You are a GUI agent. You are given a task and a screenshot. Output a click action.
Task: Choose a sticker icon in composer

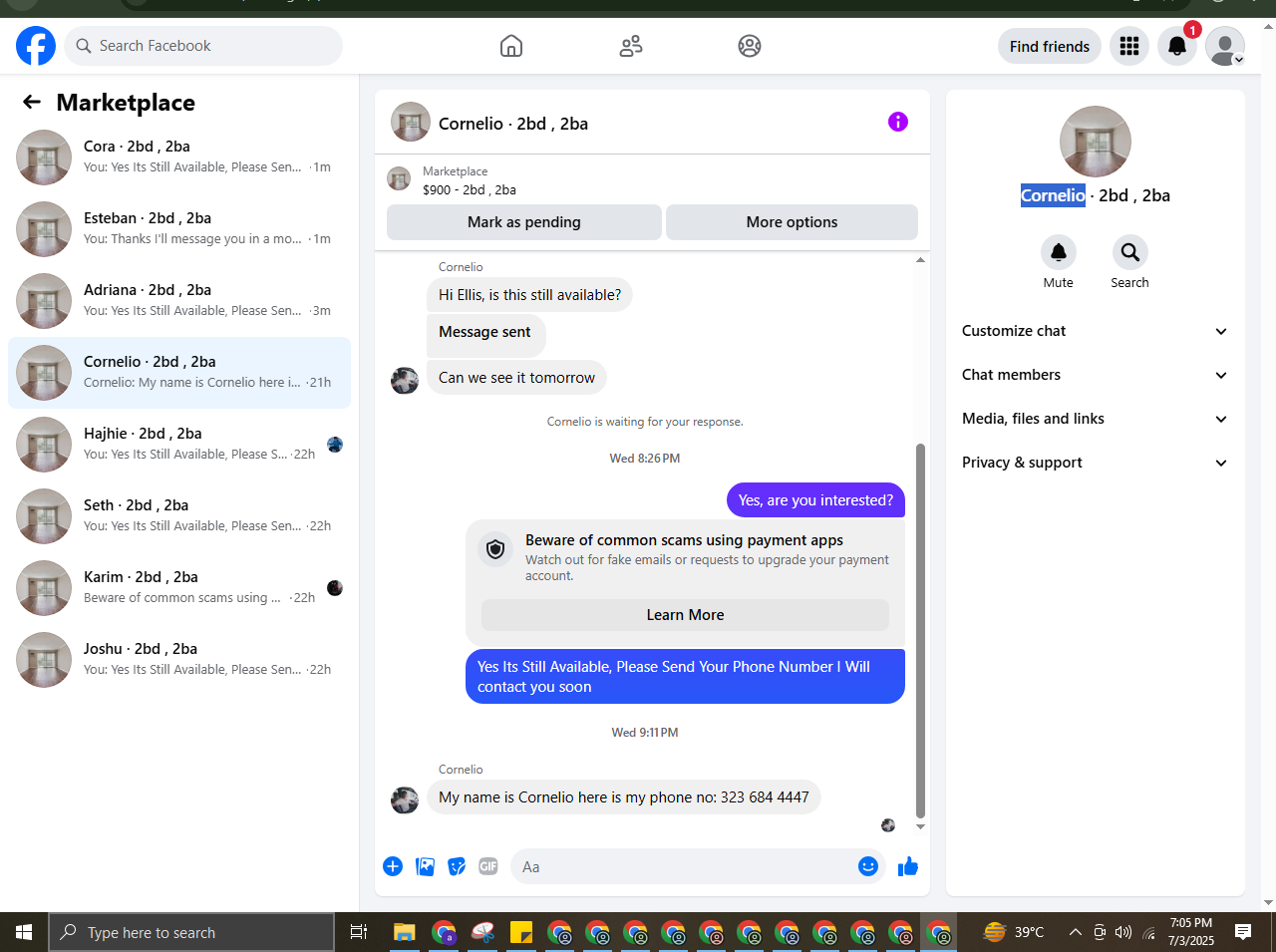coord(457,866)
